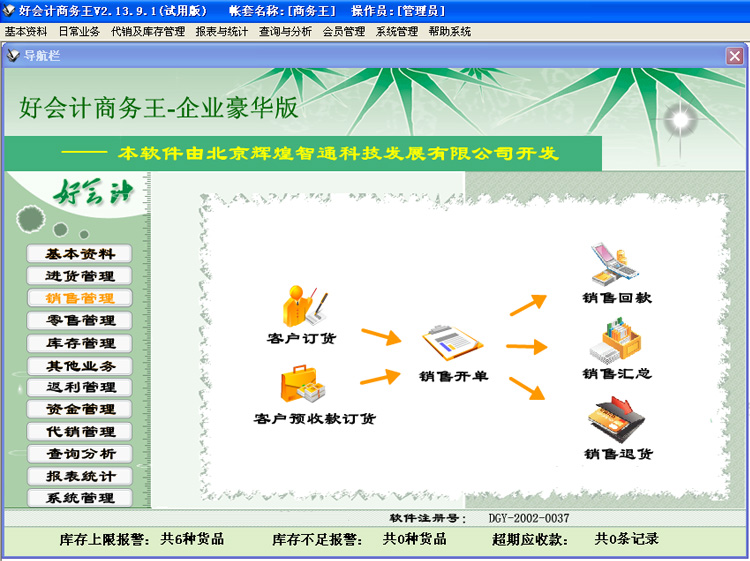Screen dimensions: 750x561
Task: Click the 共6种货品 status value
Action: point(192,539)
